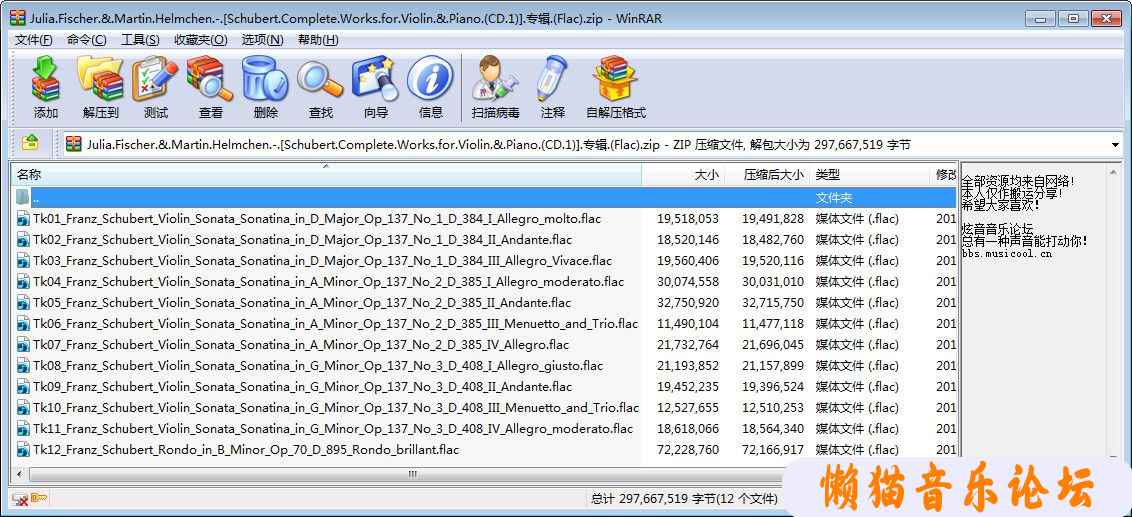Select Tk11 Allegro_moderato D_408 file
1132x517 pixels.
tap(484, 429)
